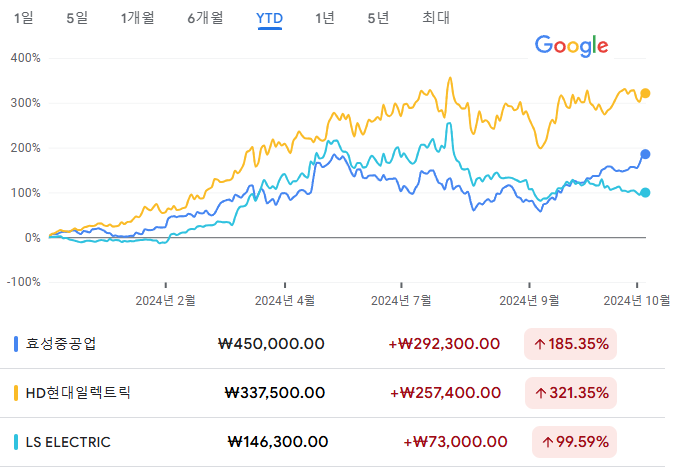Open the 1년 range tab
Image resolution: width=679 pixels, height=473 pixels.
point(325,18)
